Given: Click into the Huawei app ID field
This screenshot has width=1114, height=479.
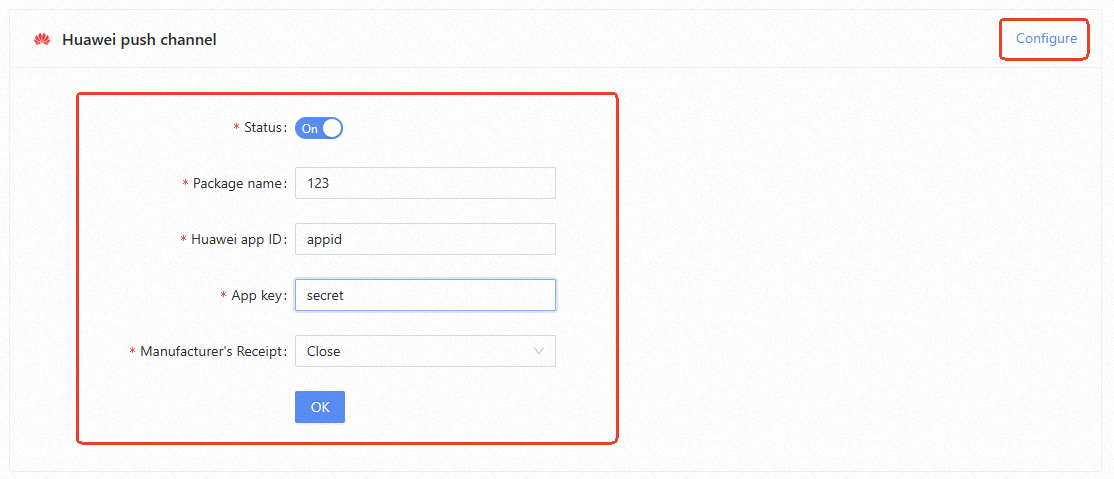Looking at the screenshot, I should (x=425, y=239).
